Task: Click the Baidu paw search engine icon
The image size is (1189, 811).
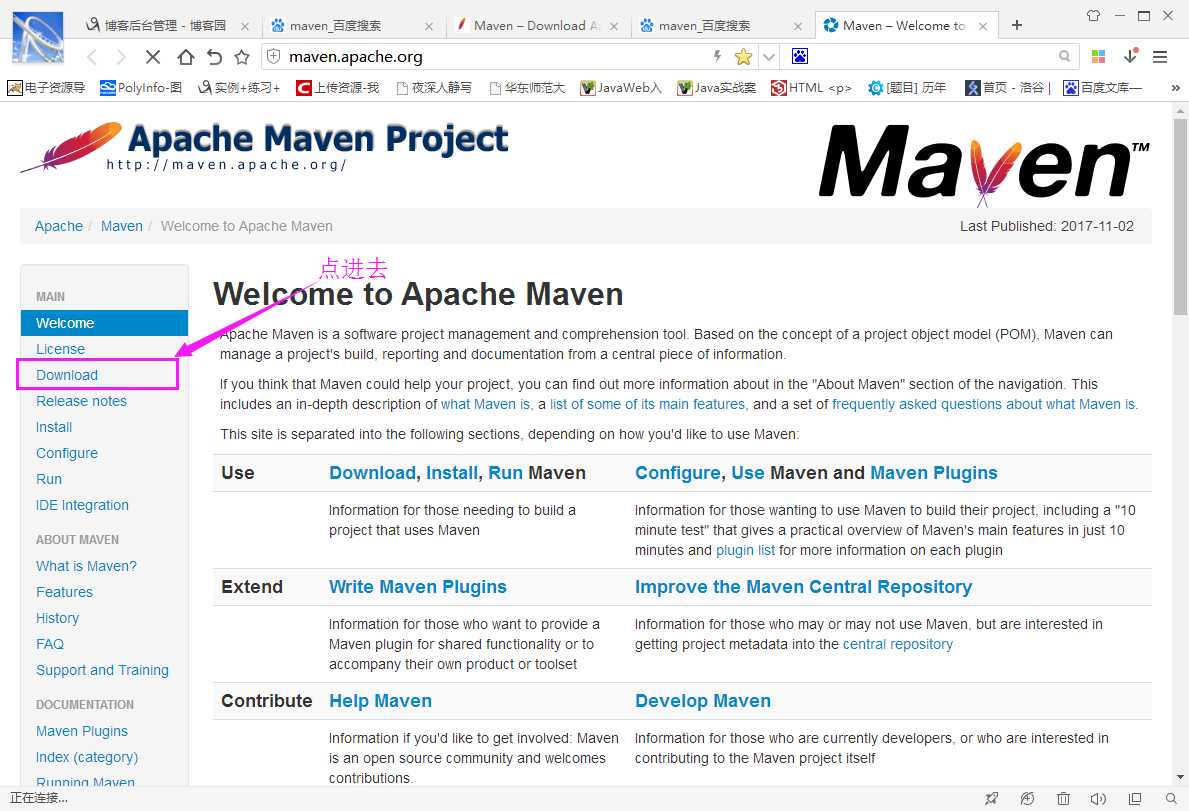Action: 800,56
